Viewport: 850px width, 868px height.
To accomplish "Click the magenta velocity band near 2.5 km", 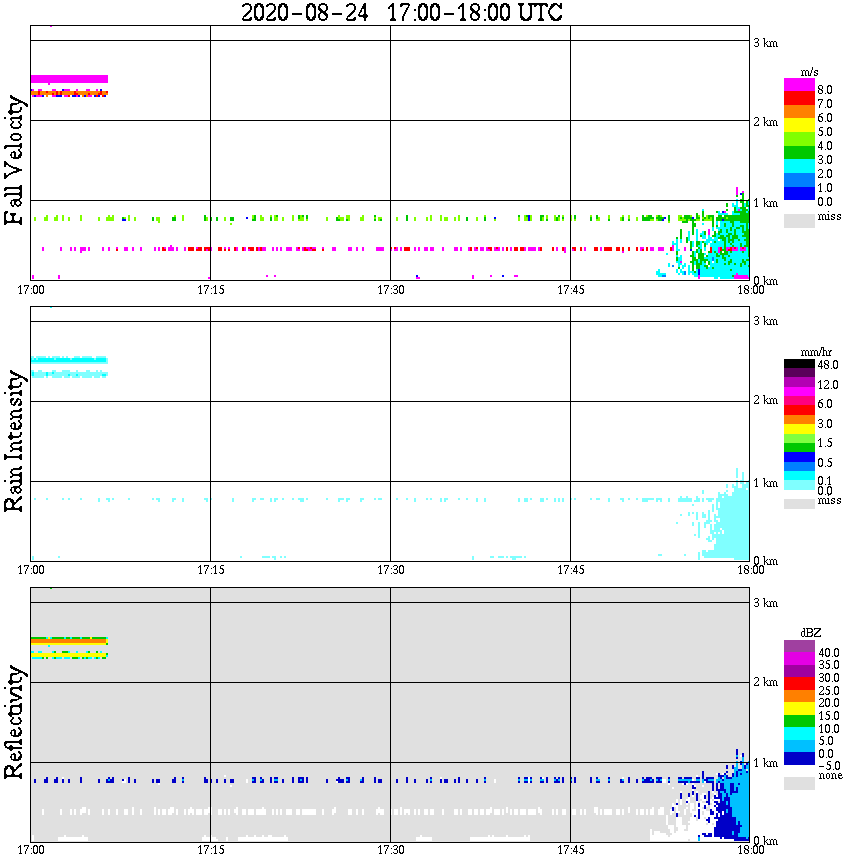I will 69,79.
